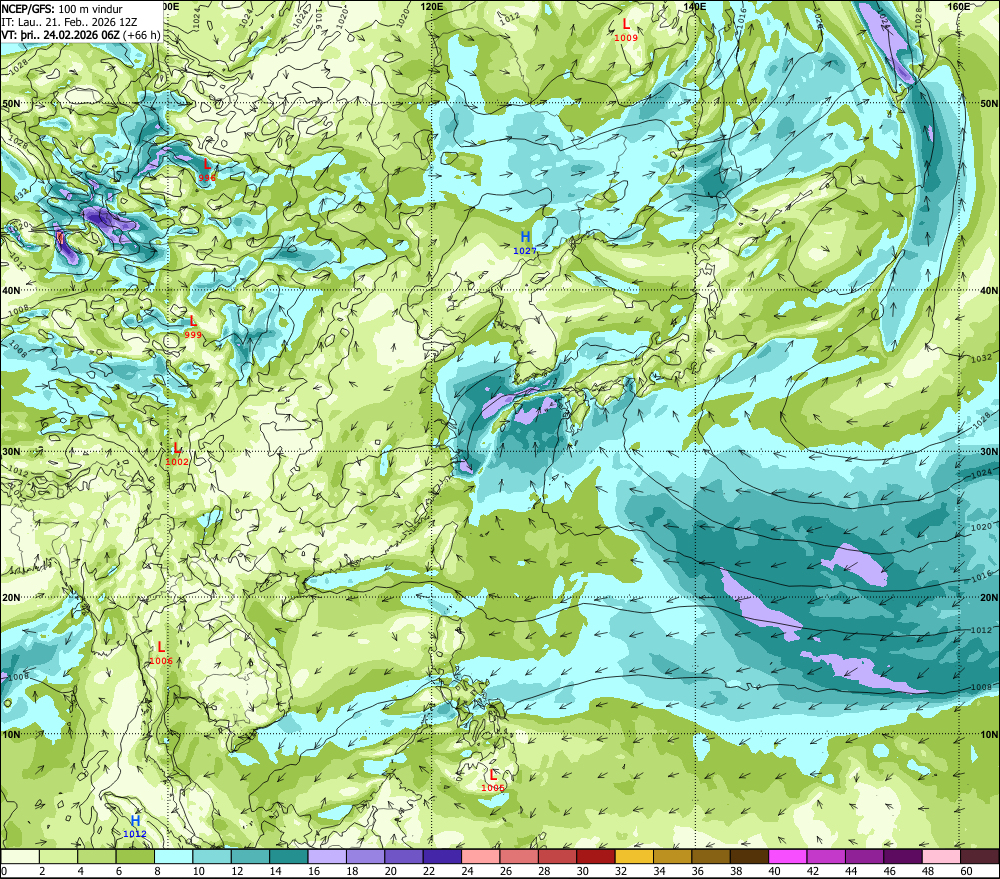Click the 120E longitude label
The height and width of the screenshot is (879, 1000).
432,6
